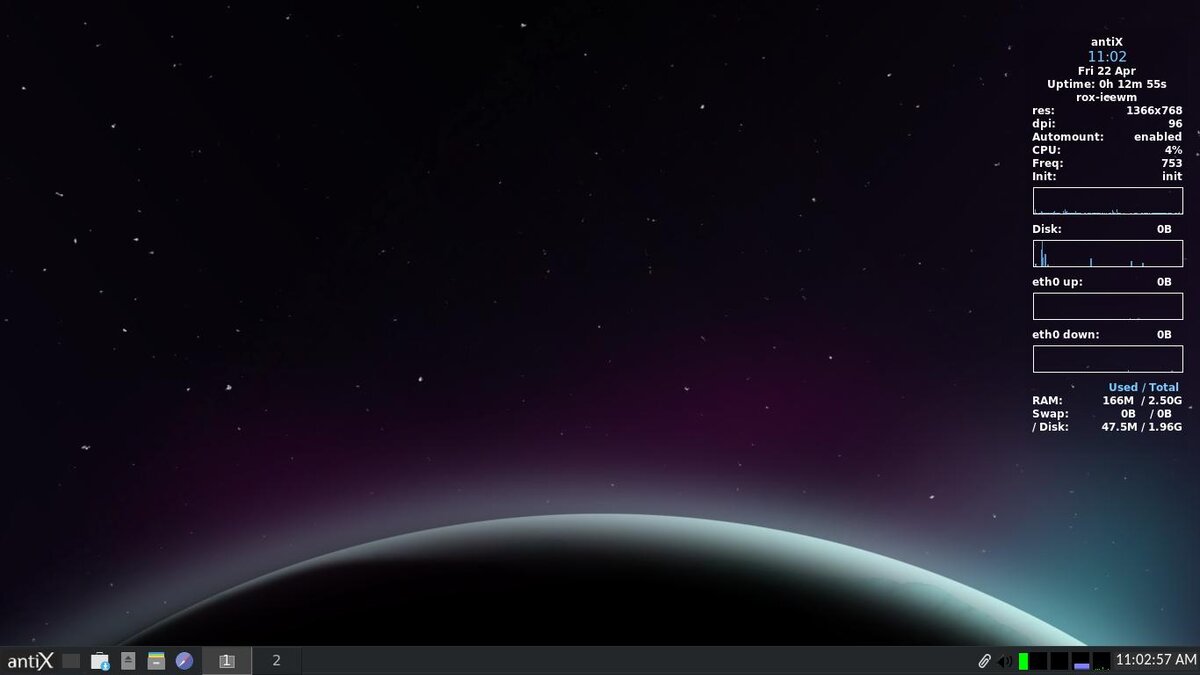The width and height of the screenshot is (1200, 675).
Task: Click the 'Freq:' label in conky
Action: tap(1048, 163)
